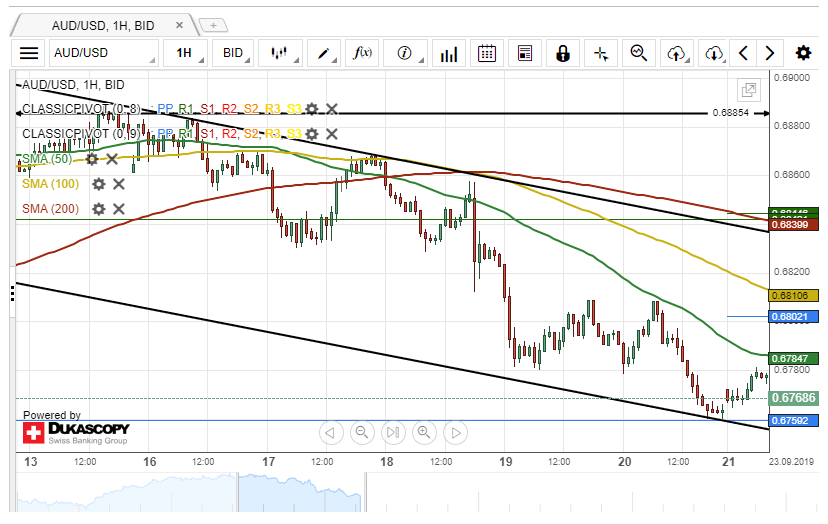Open the calendar date picker
828x524 pixels.
(487, 53)
